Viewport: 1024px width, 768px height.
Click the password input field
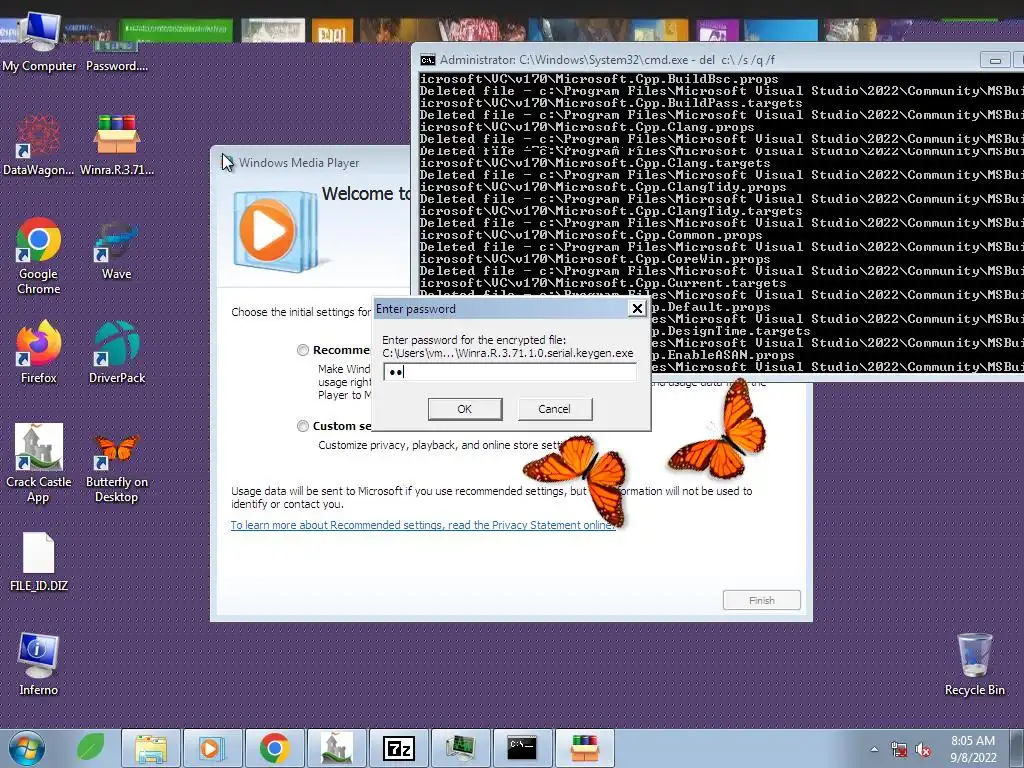pyautogui.click(x=509, y=372)
